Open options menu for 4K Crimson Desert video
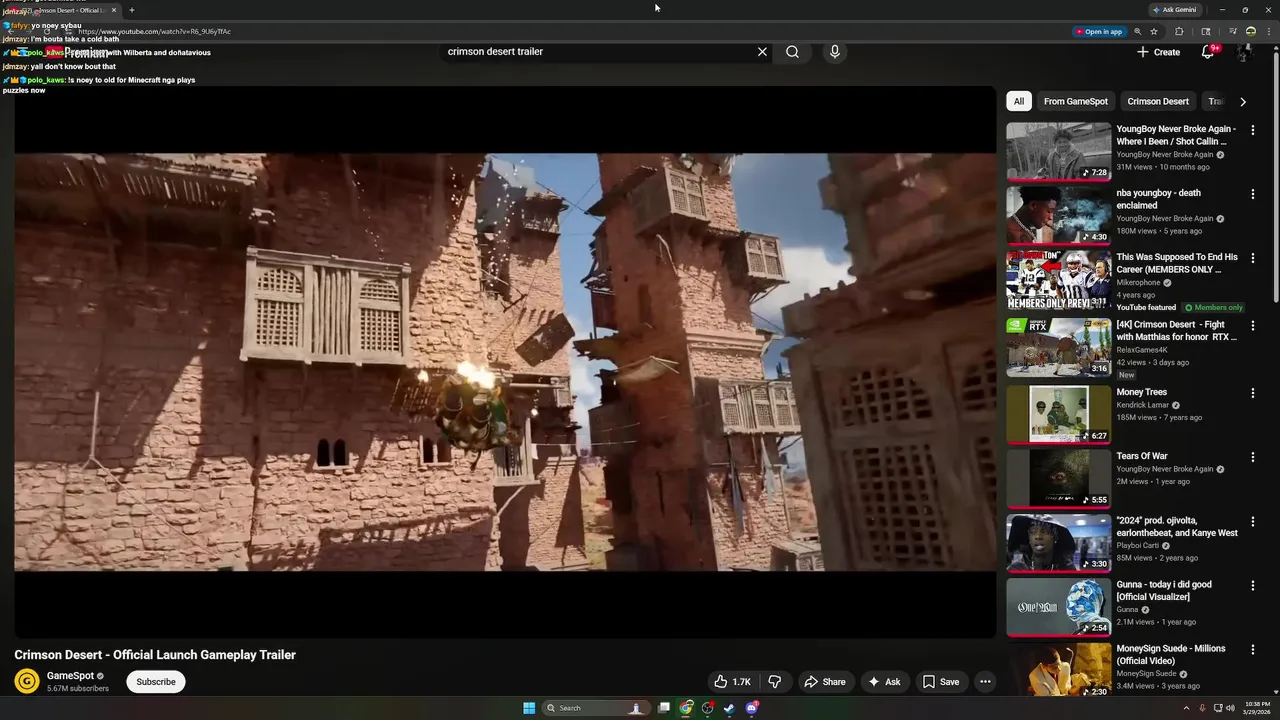 coord(1252,325)
